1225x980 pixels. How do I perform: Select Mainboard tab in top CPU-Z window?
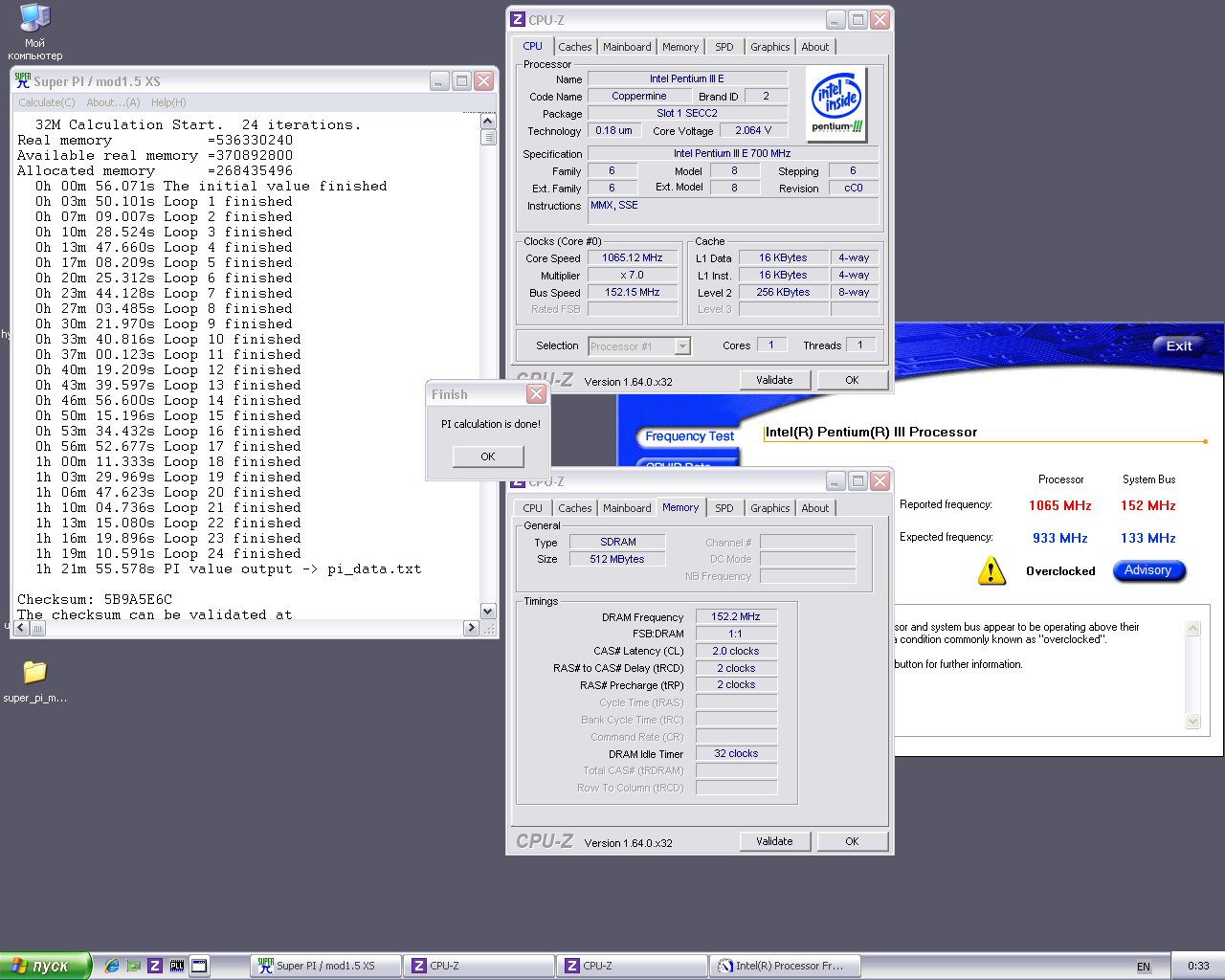pos(627,47)
